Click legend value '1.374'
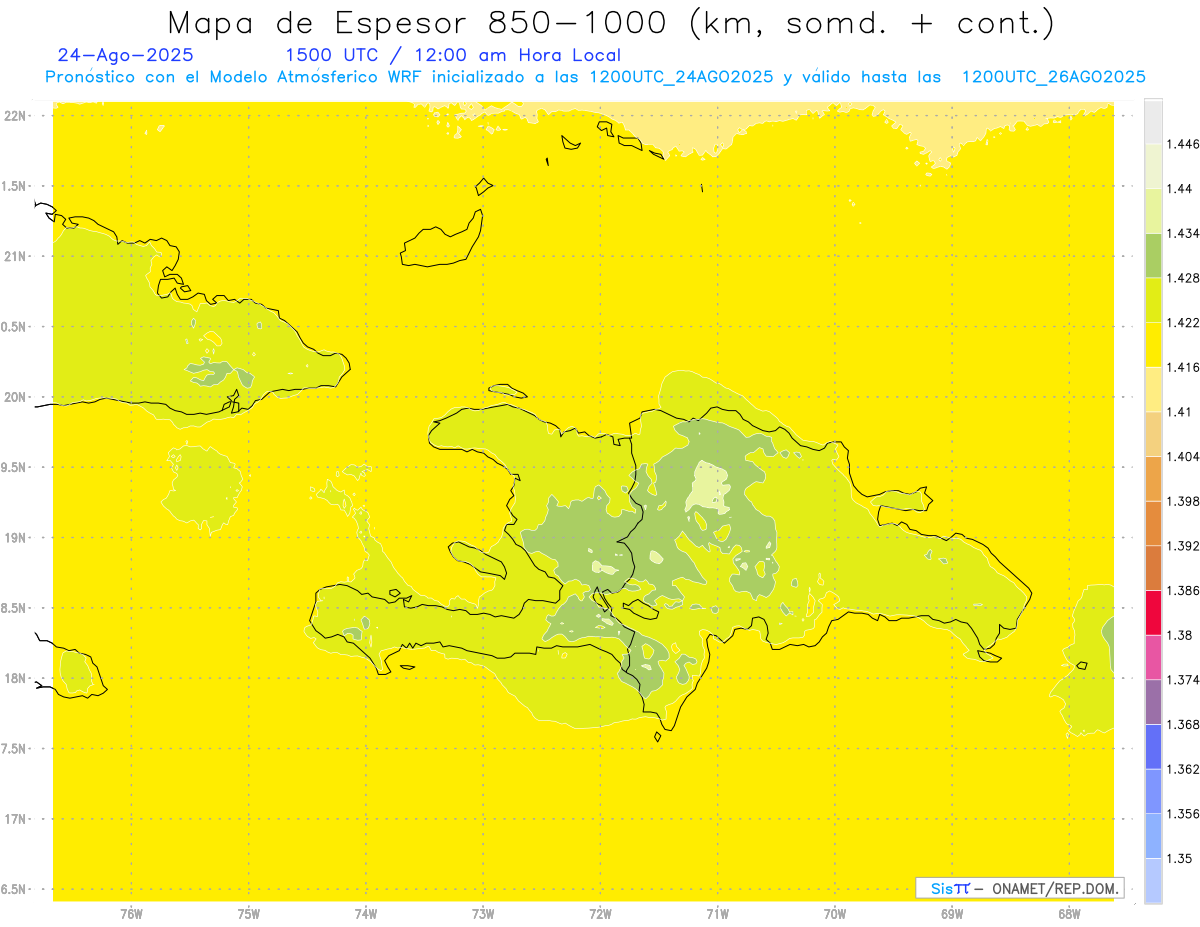 1183,680
